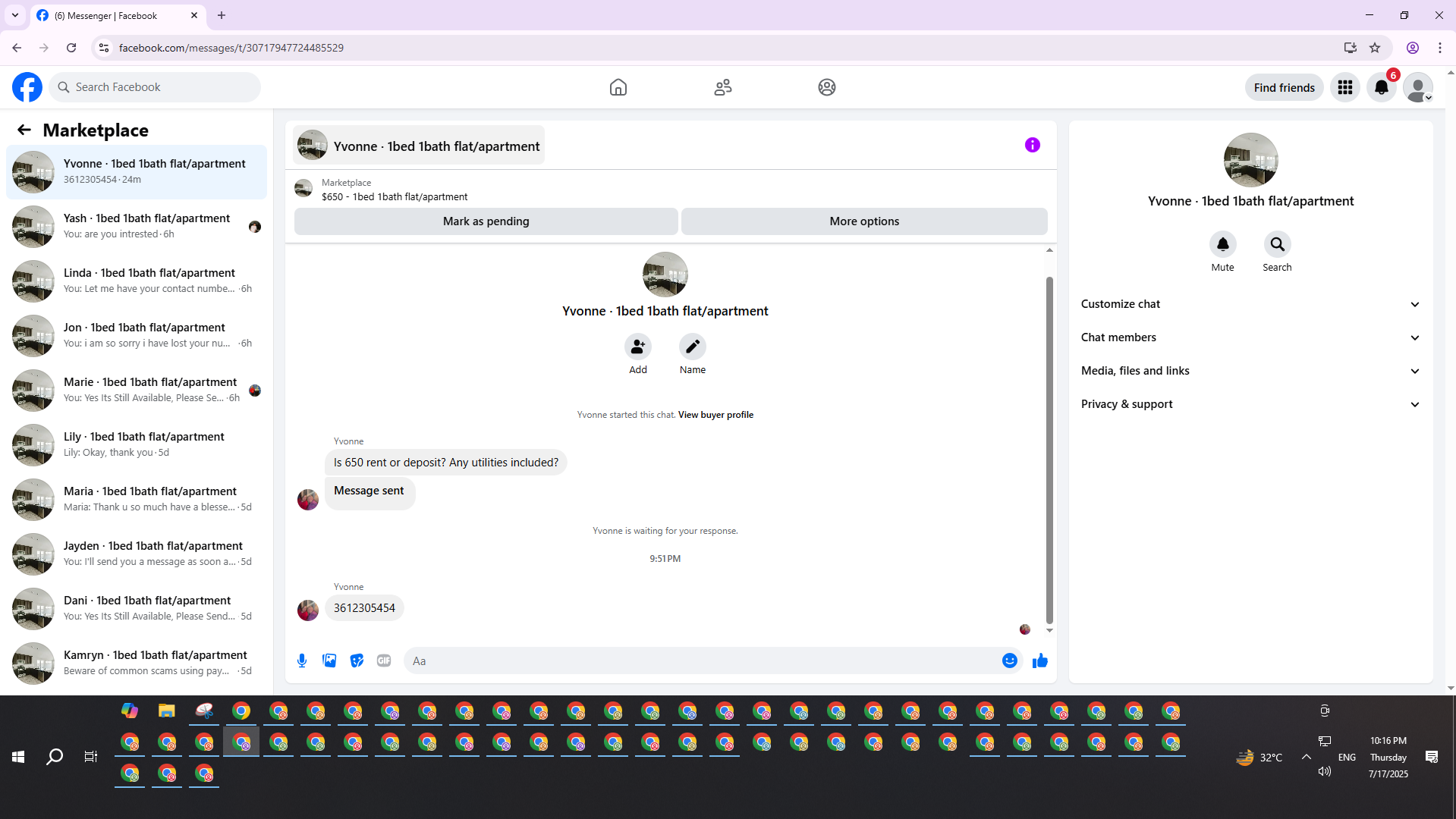The image size is (1456, 819).
Task: Open the account profile avatar menu
Action: (1418, 87)
